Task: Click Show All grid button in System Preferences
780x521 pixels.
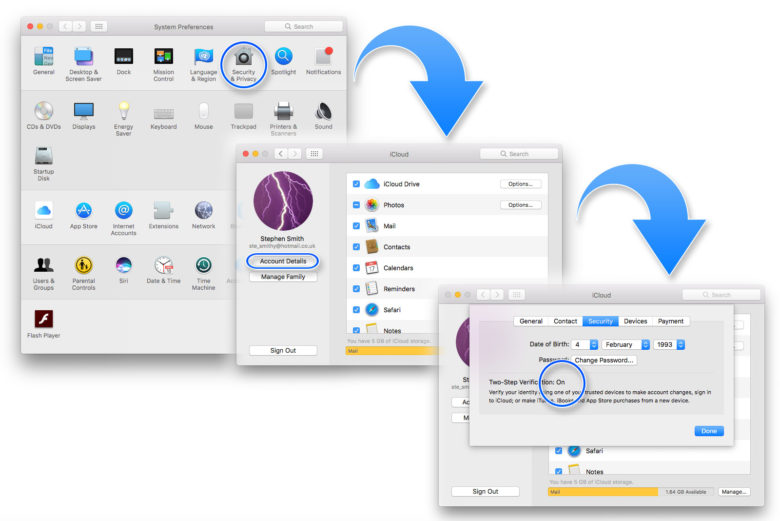Action: coord(98,26)
